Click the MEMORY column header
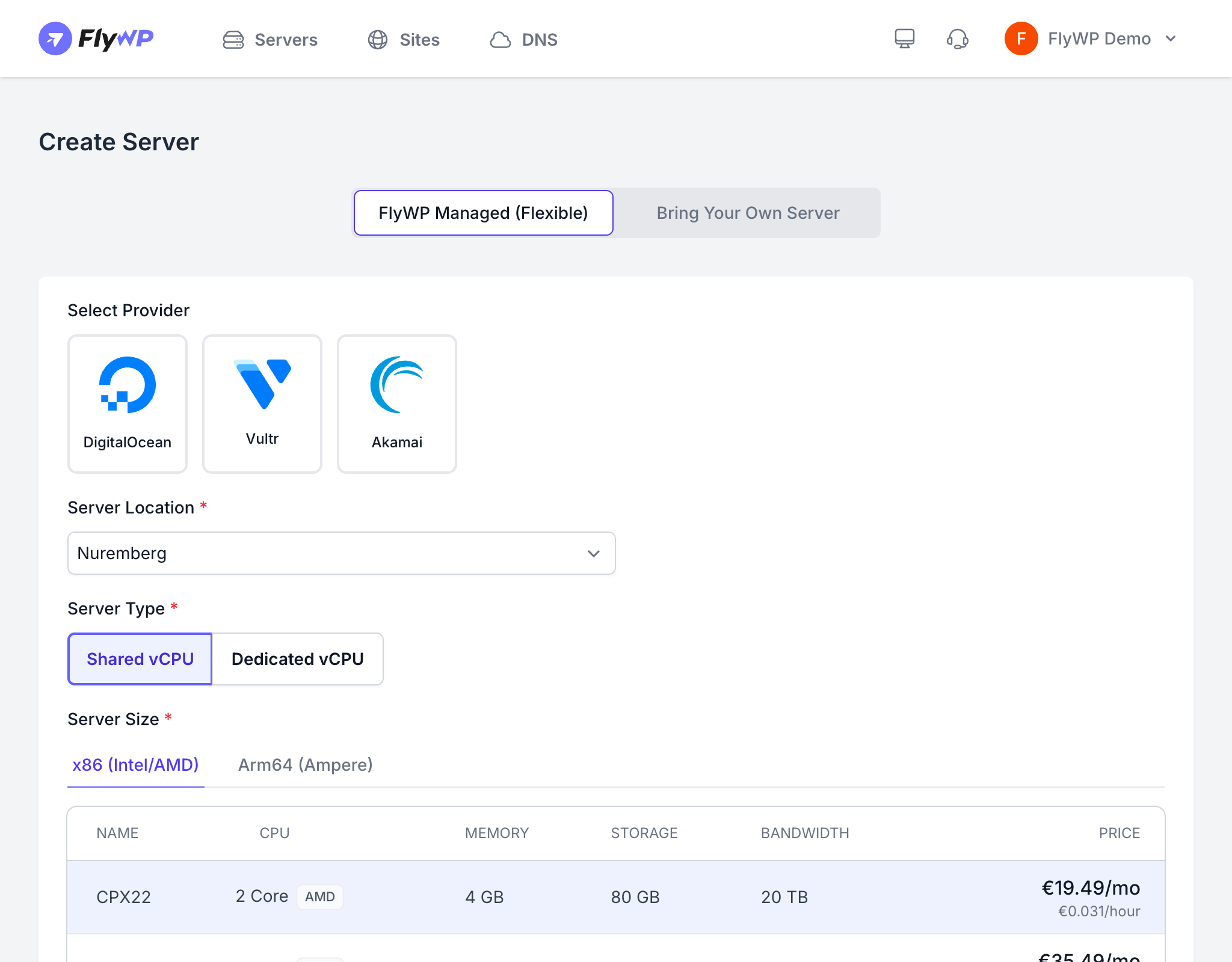Viewport: 1232px width, 962px height. [x=497, y=833]
